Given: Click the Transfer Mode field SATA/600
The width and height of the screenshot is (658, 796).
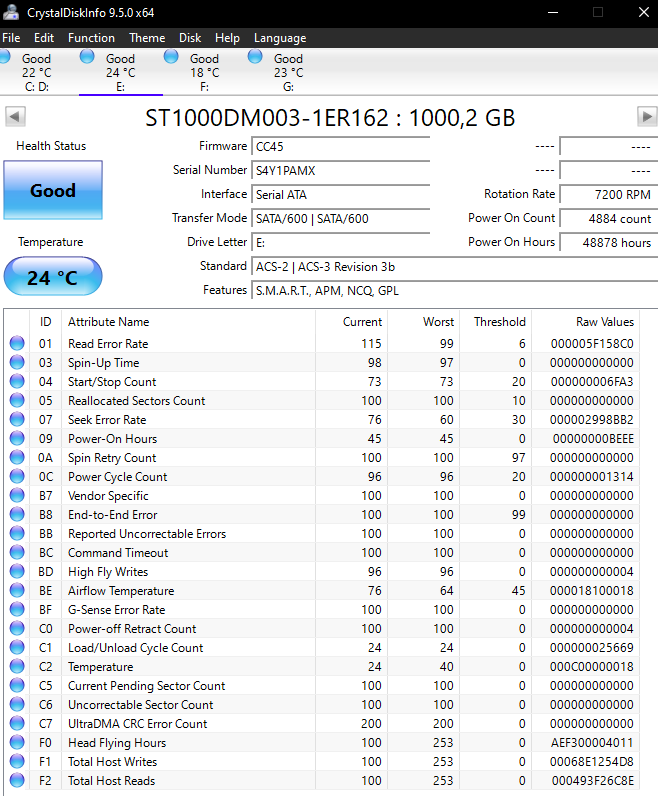Looking at the screenshot, I should click(x=341, y=219).
